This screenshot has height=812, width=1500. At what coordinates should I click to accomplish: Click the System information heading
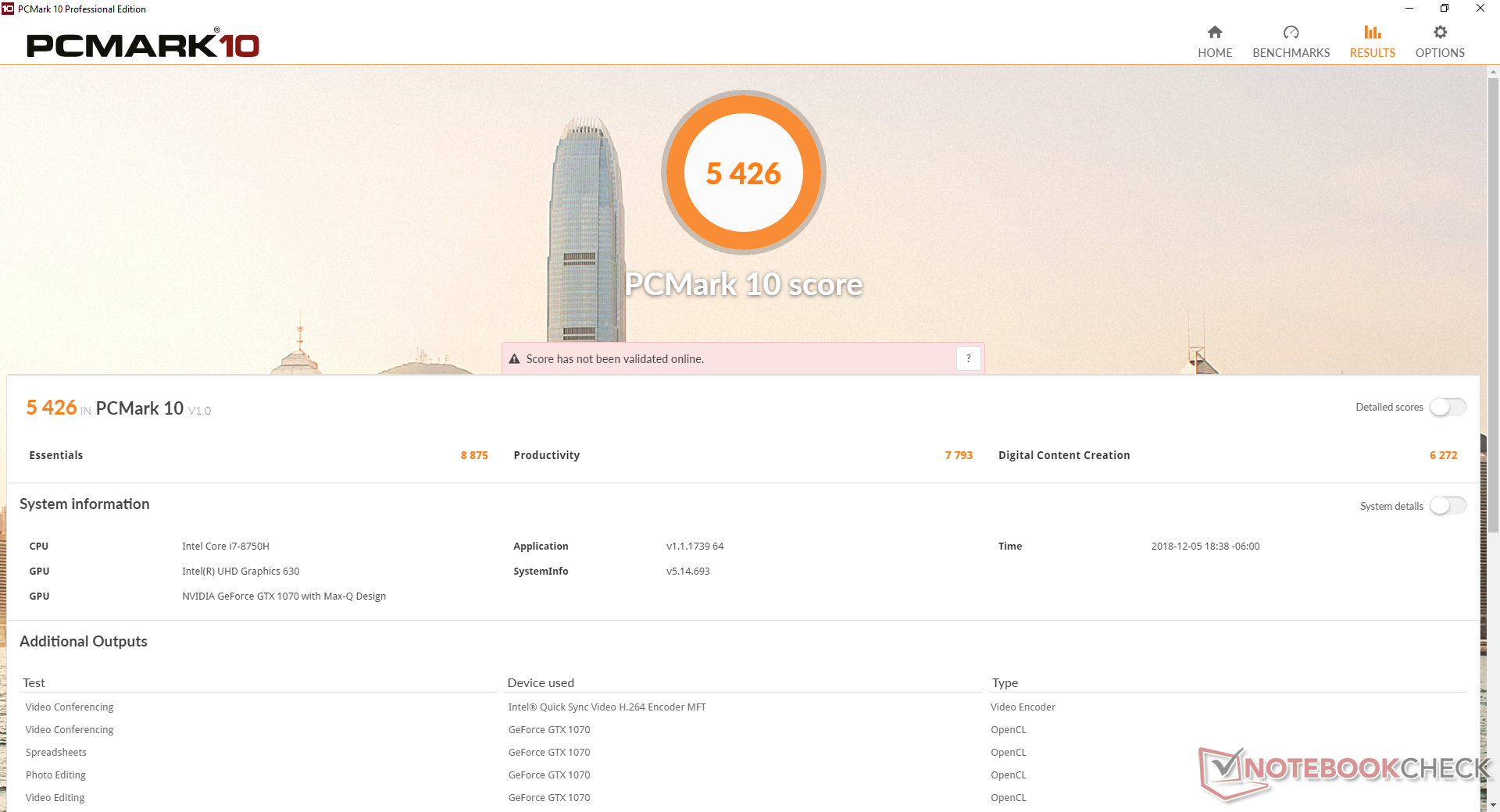pos(84,504)
